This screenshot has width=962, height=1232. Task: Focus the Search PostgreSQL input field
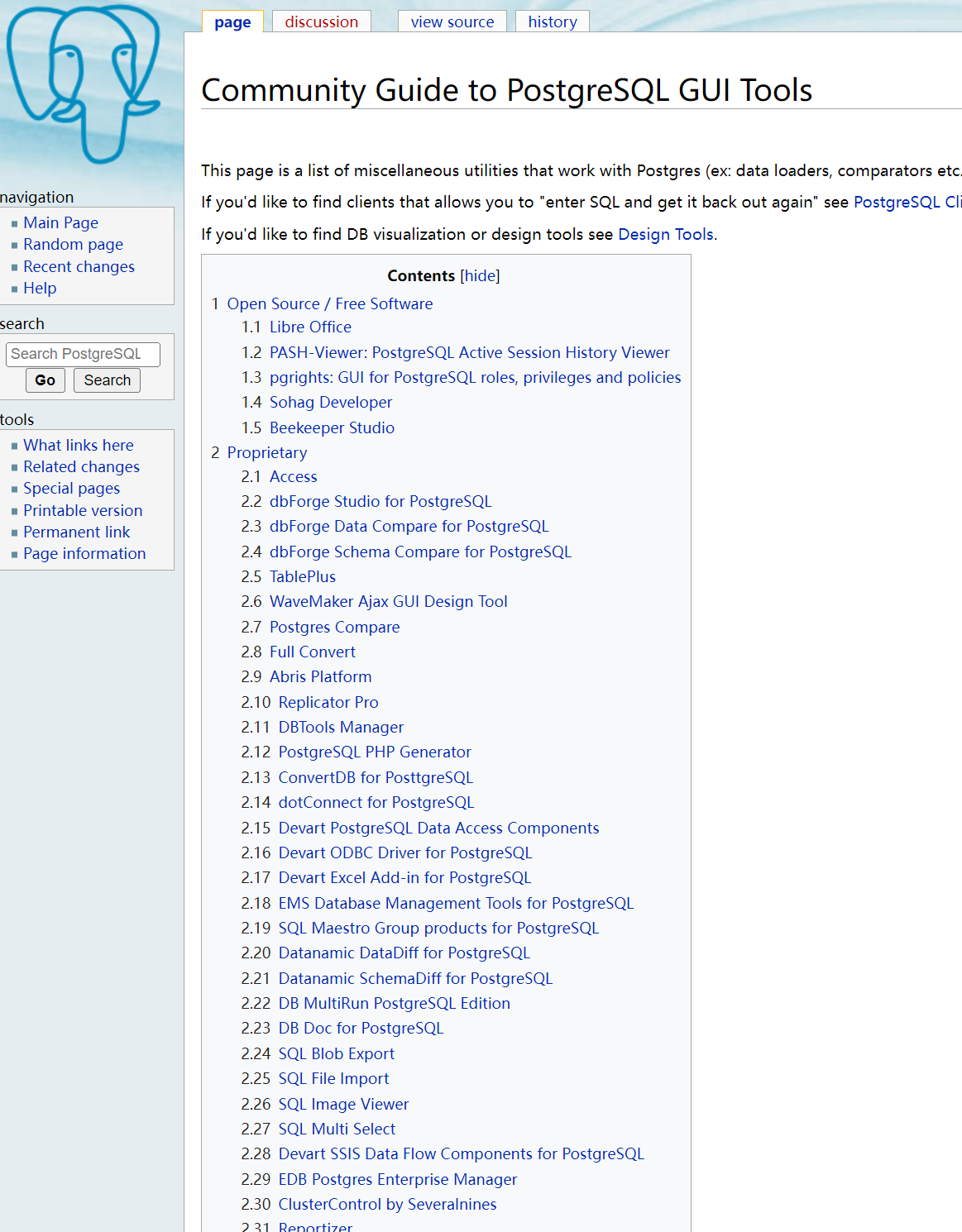tap(84, 354)
